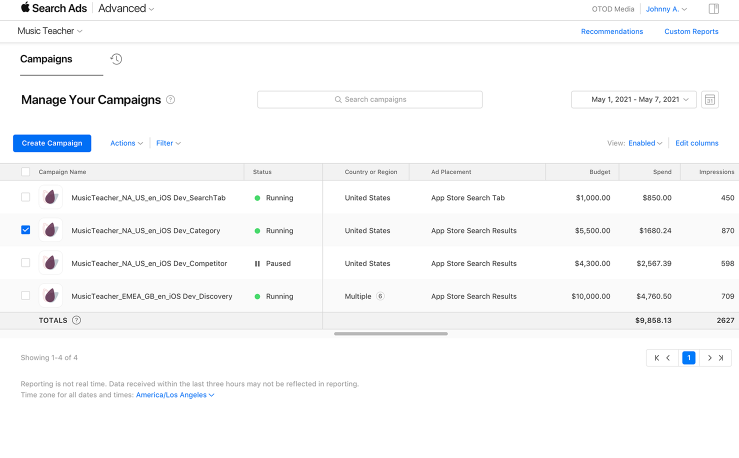The image size is (739, 458).
Task: Check the Competitor campaign checkbox
Action: click(25, 262)
